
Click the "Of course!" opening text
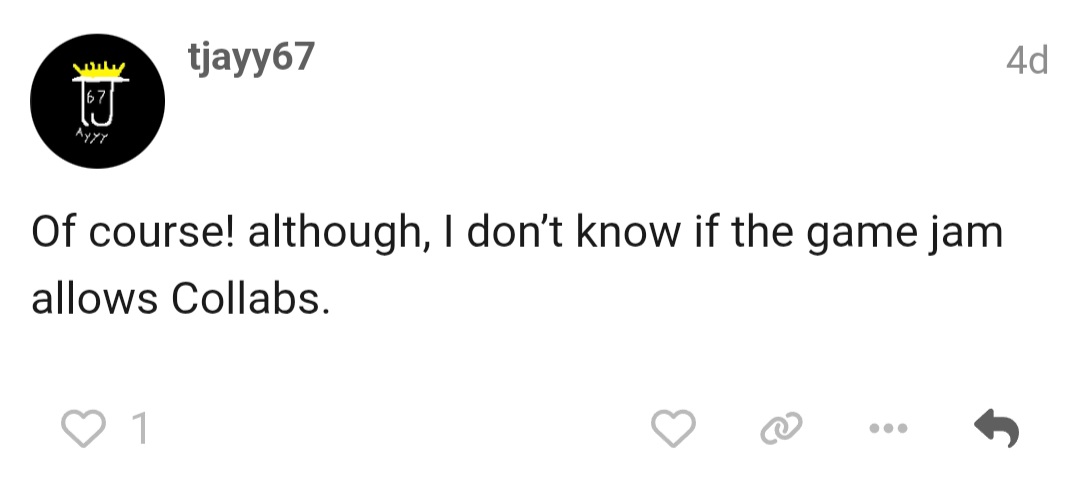click(133, 234)
